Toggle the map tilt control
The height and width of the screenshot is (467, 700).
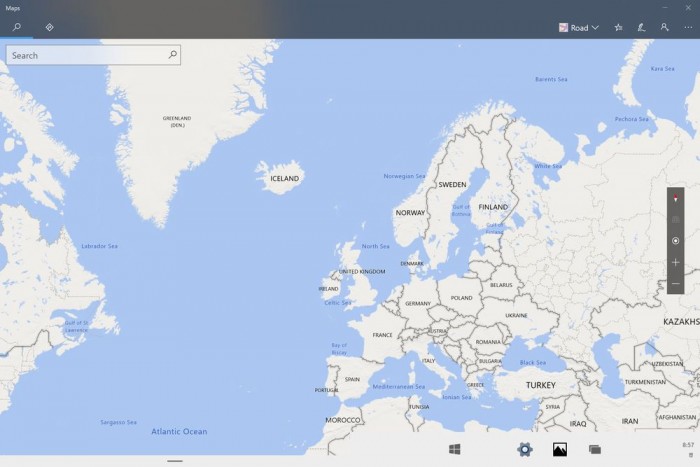[x=675, y=219]
